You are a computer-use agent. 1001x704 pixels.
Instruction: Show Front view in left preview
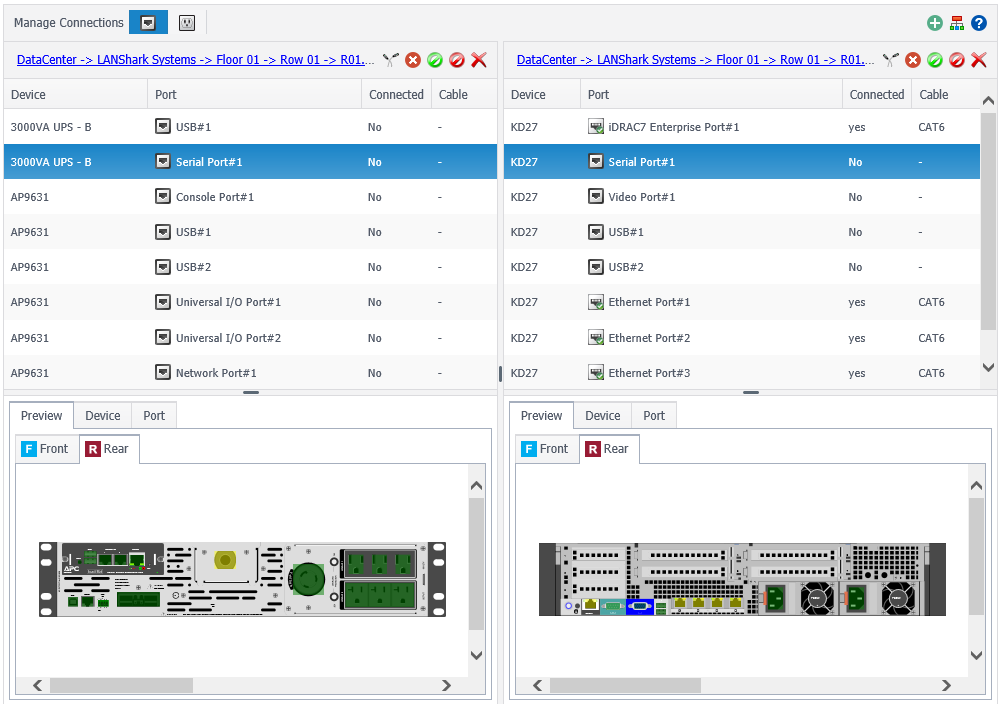coord(45,449)
